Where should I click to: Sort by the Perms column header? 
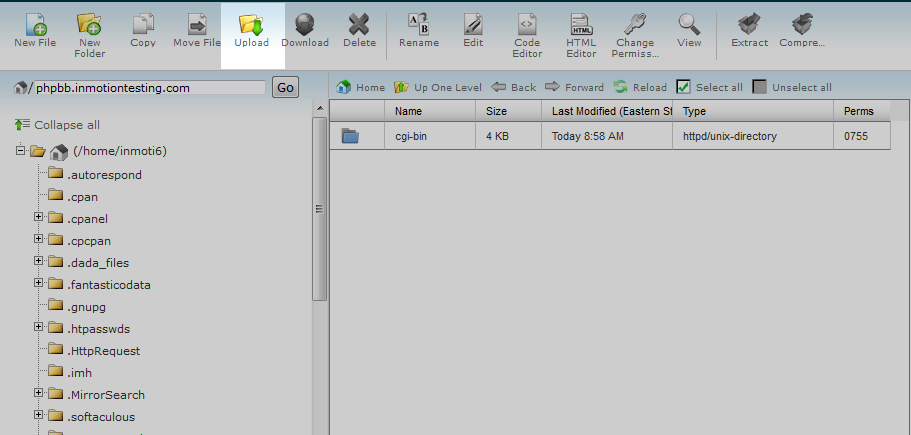[862, 111]
